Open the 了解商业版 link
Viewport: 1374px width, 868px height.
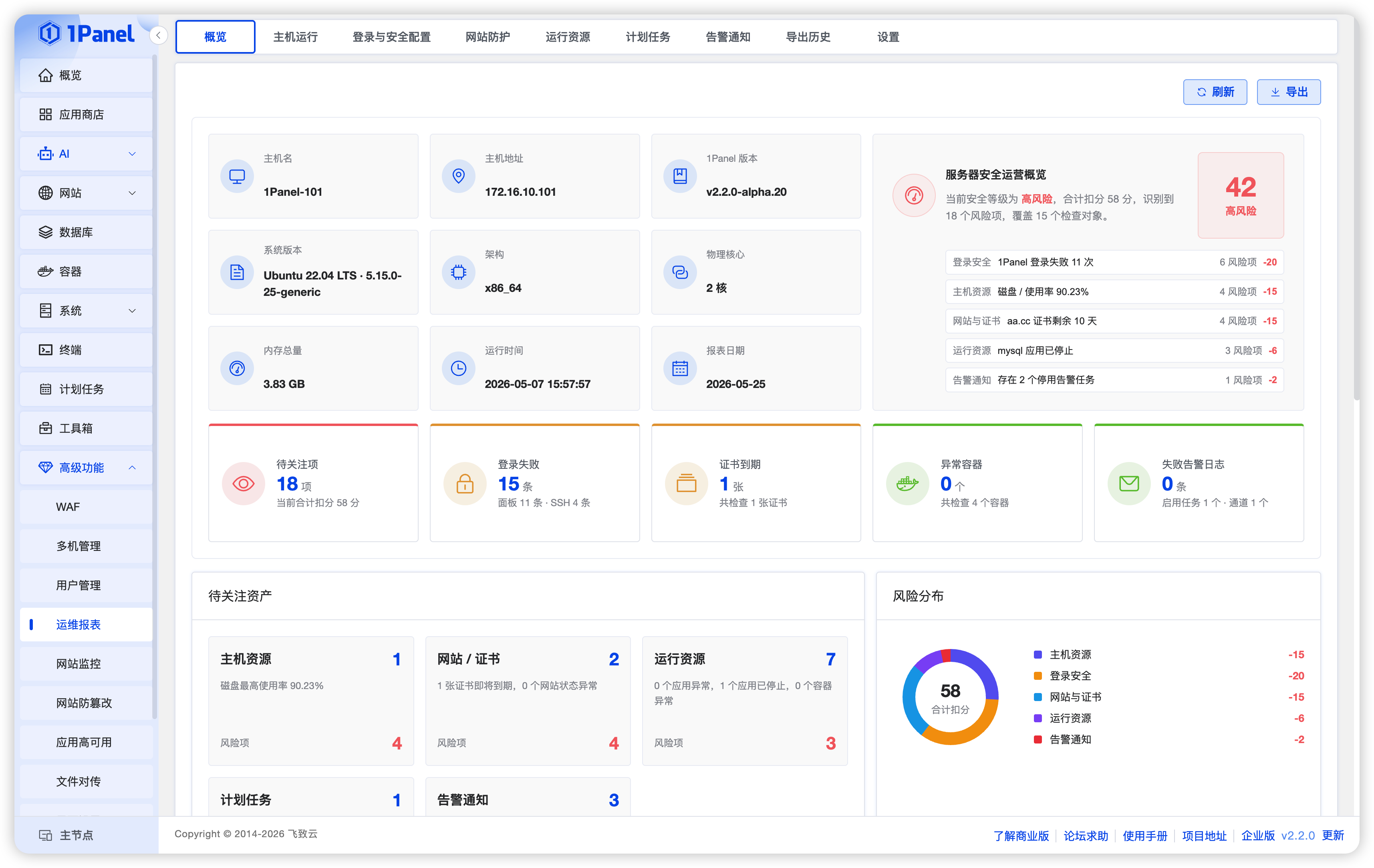[1021, 836]
